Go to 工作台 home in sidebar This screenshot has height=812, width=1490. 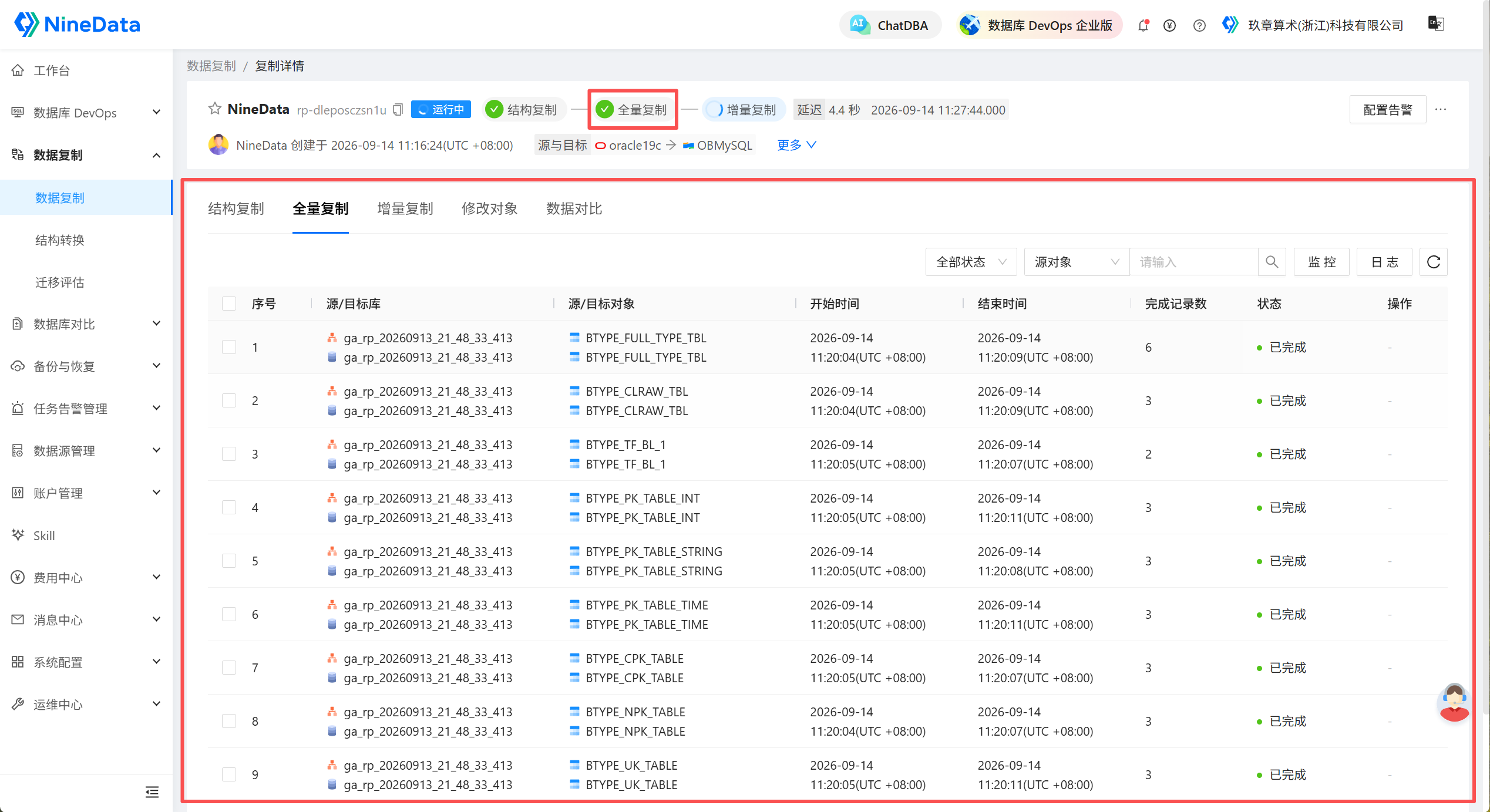(x=52, y=70)
